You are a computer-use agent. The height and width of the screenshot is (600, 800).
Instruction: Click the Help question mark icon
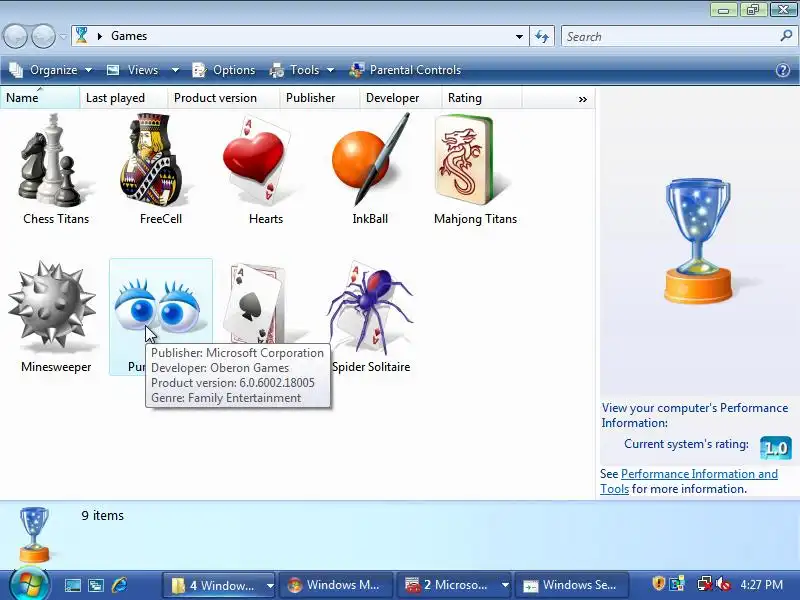[x=783, y=70]
